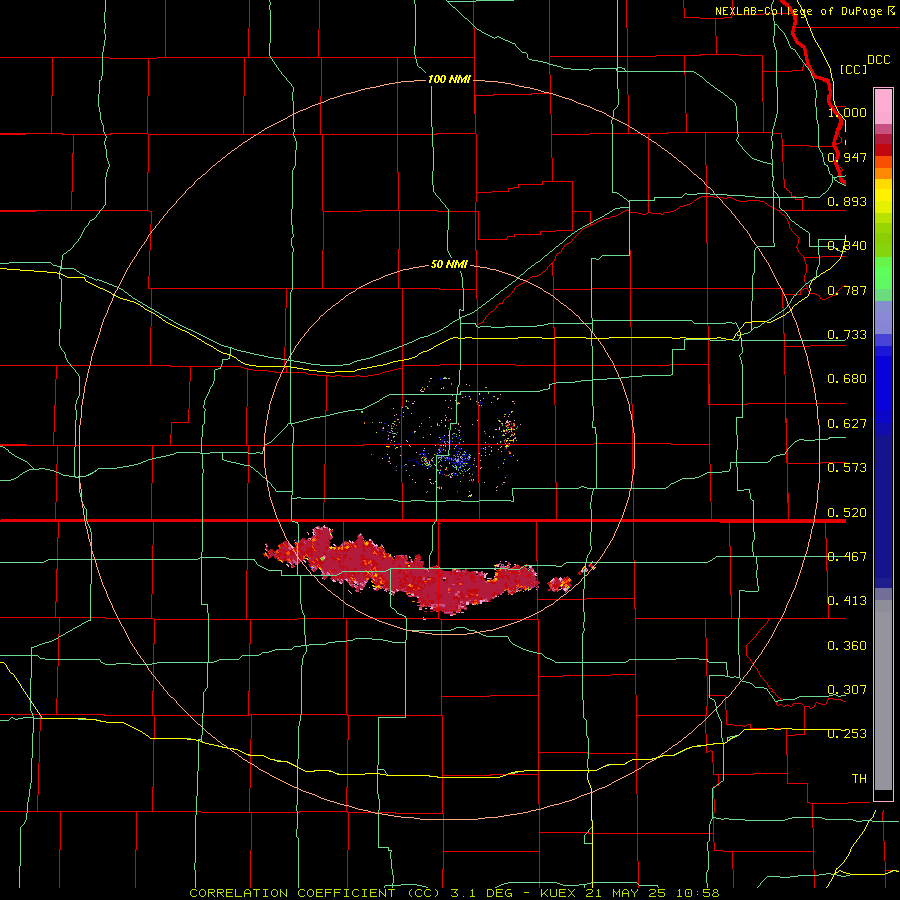Image resolution: width=900 pixels, height=900 pixels.
Task: Click the KUEX station identifier in the caption
Action: coord(558,893)
